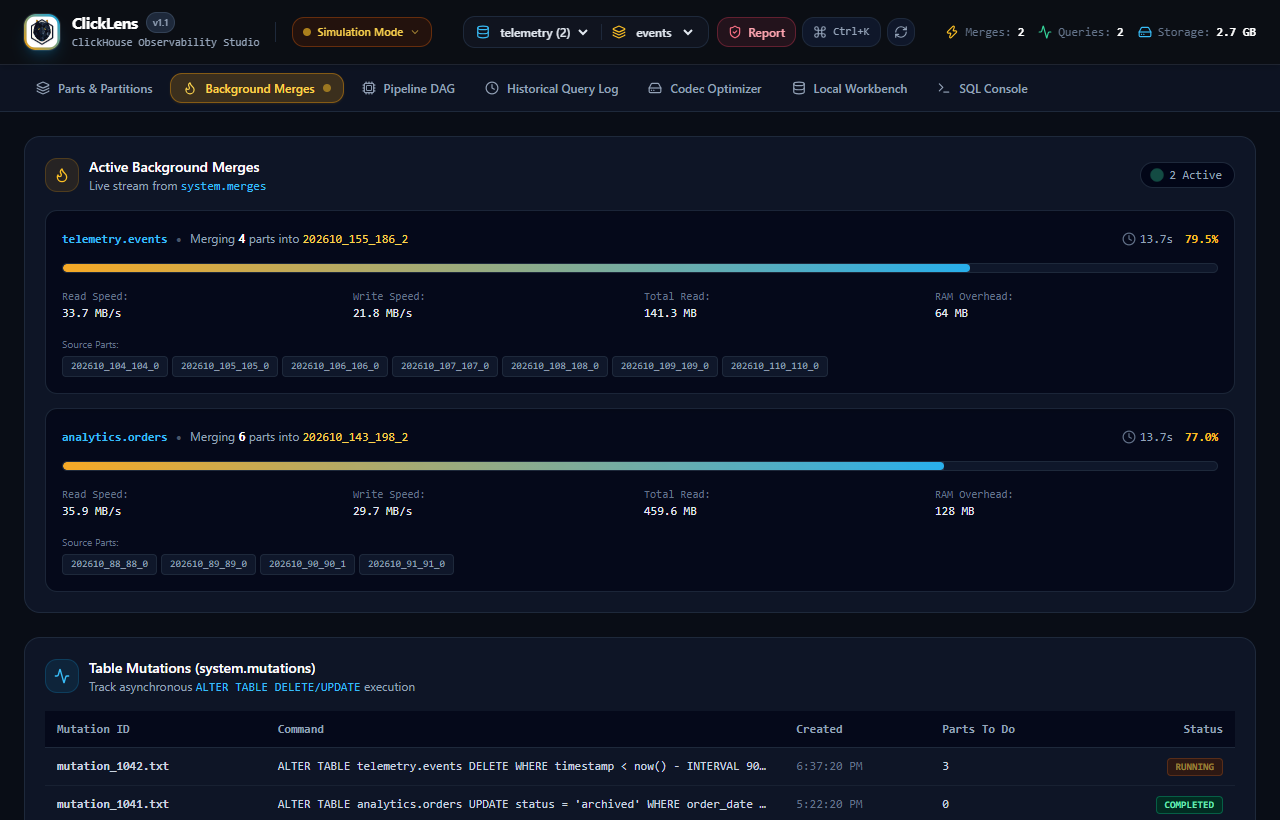Viewport: 1280px width, 820px height.
Task: Click the Storage disk icon
Action: pyautogui.click(x=1145, y=32)
